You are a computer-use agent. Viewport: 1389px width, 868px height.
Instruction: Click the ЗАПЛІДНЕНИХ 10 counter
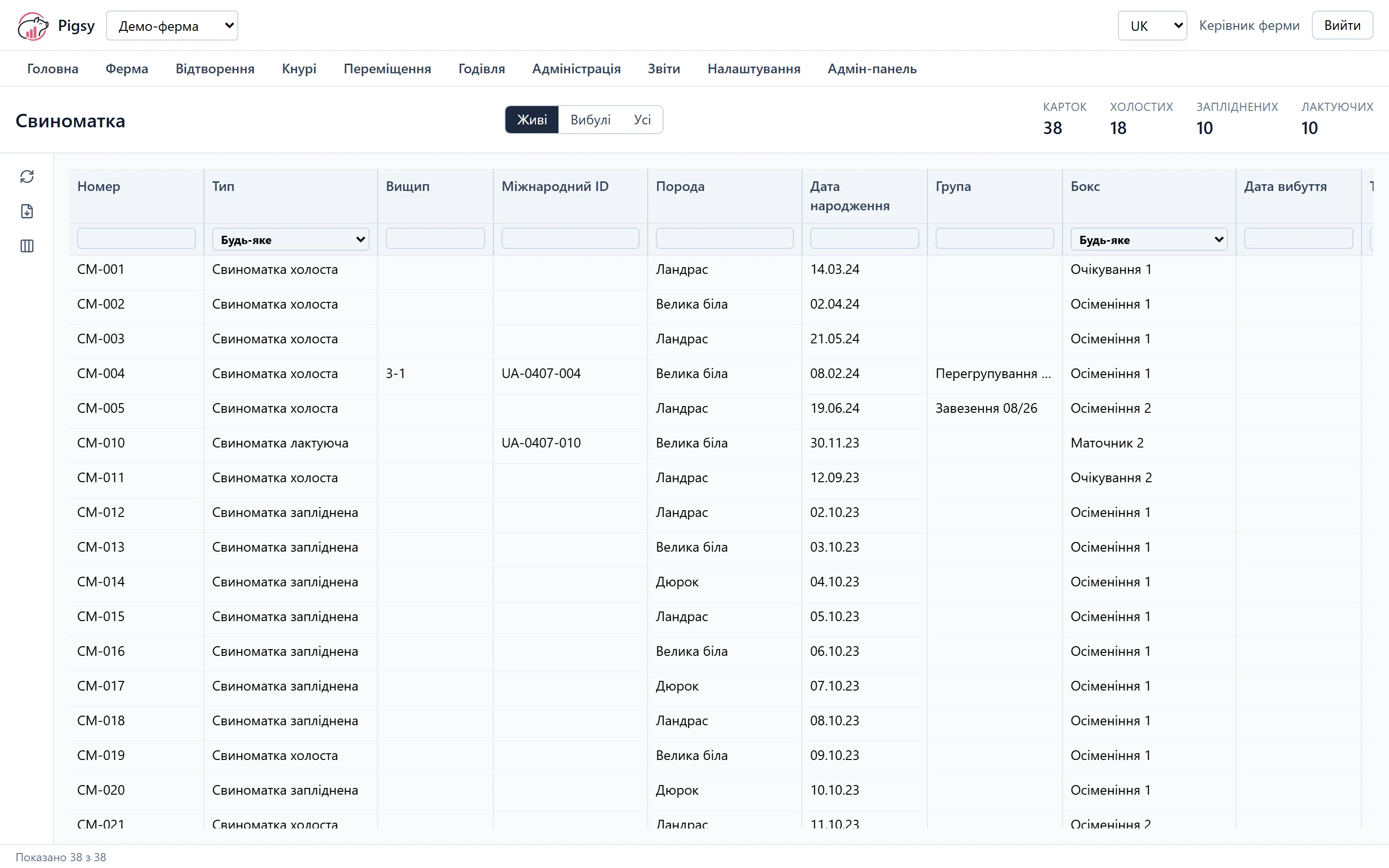(x=1237, y=118)
